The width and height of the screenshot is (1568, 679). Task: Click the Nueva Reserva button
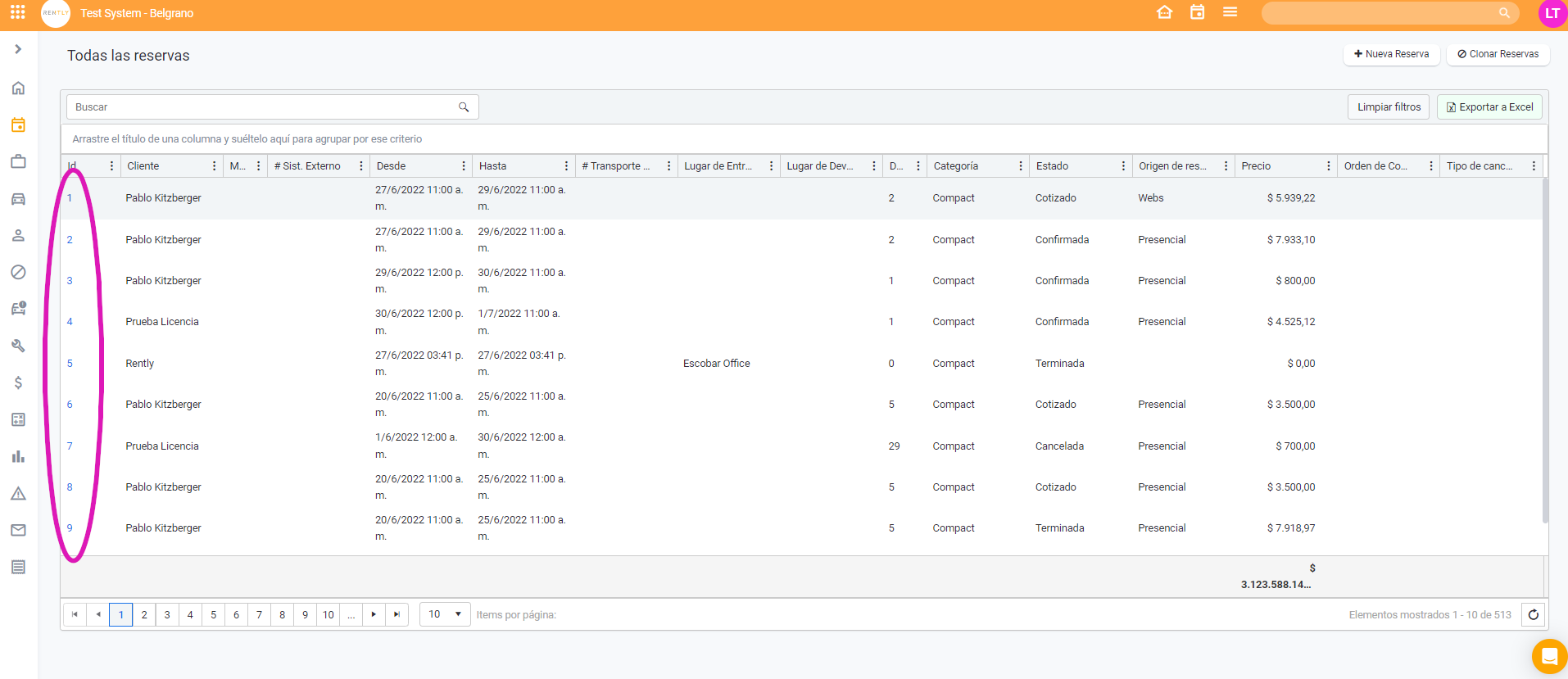coord(1391,54)
